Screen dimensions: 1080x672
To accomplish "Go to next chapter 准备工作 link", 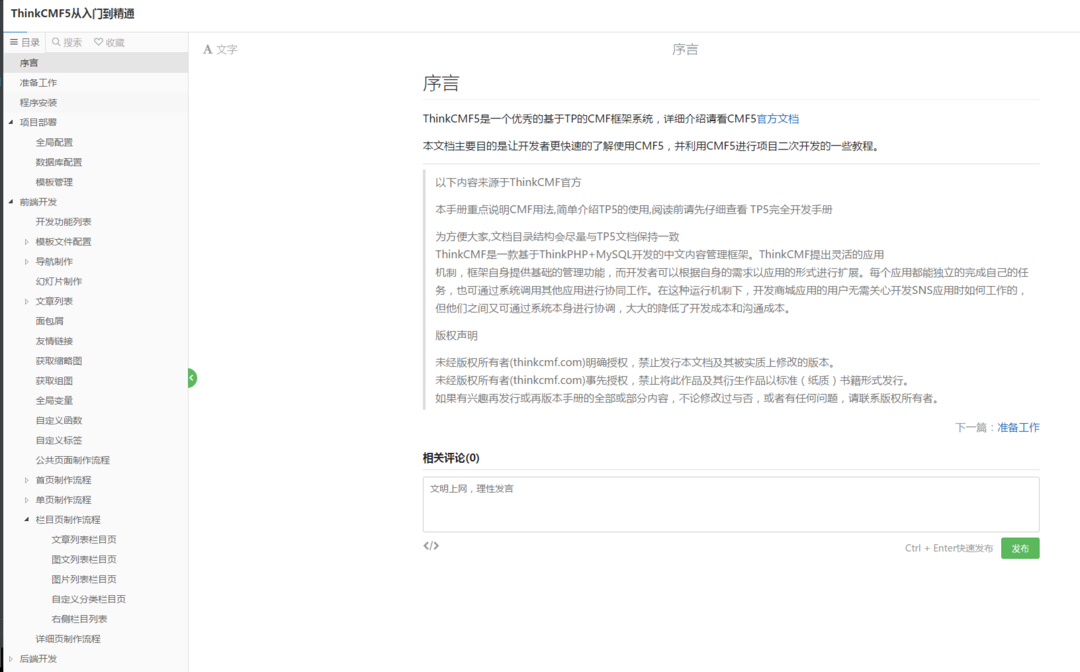I will tap(1018, 427).
